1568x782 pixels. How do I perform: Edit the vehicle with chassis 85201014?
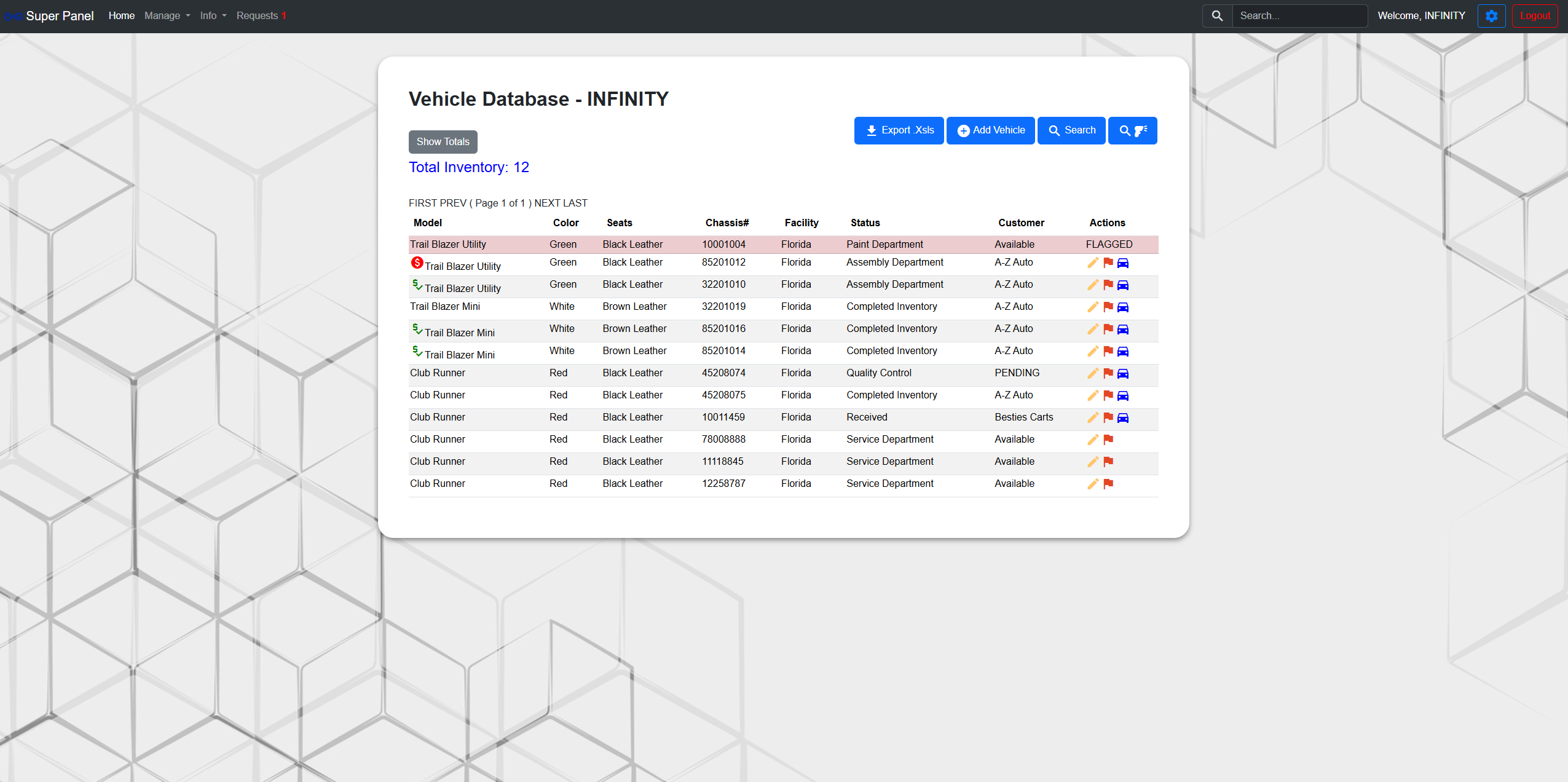1093,352
